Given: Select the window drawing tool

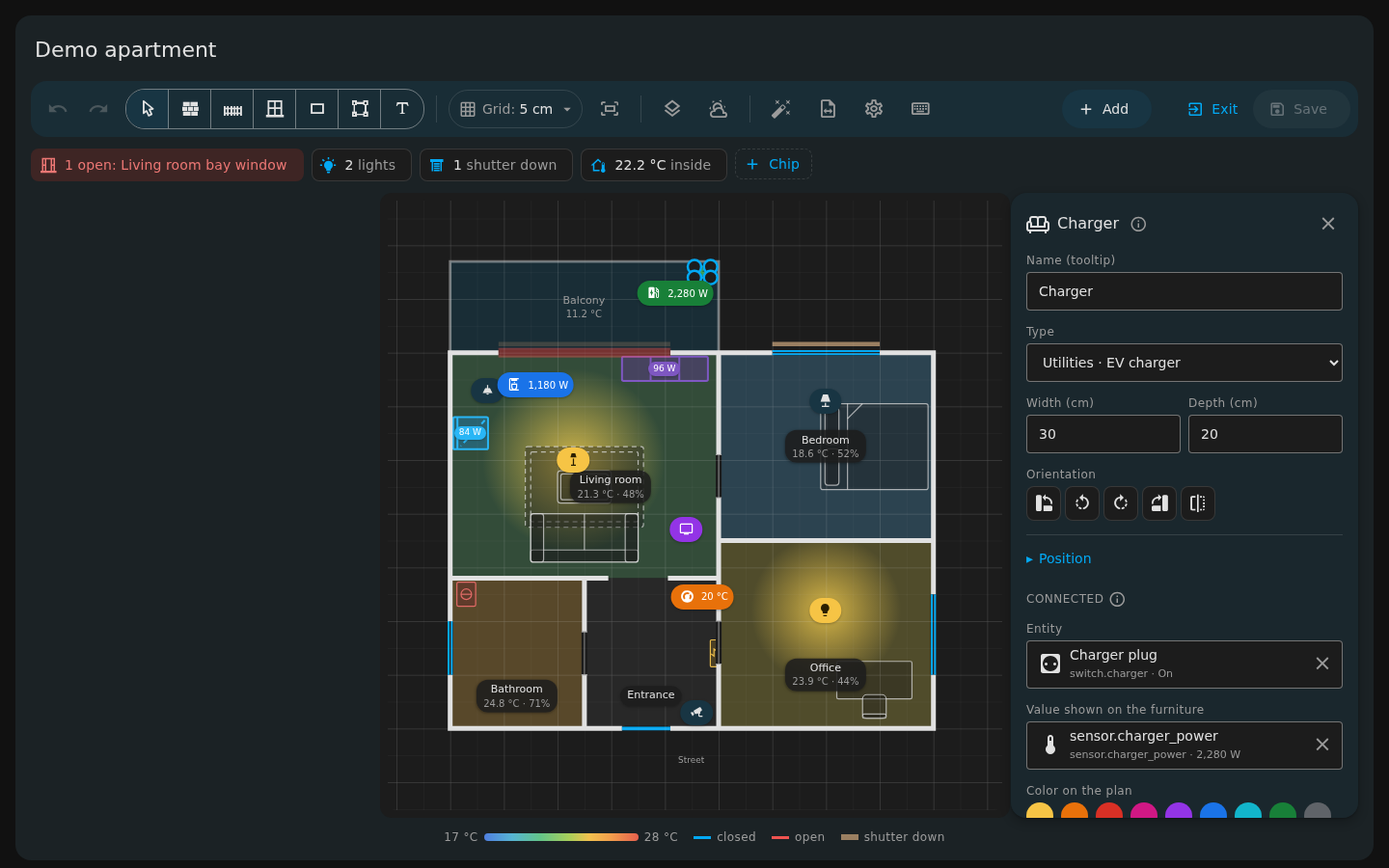Looking at the screenshot, I should 275,109.
